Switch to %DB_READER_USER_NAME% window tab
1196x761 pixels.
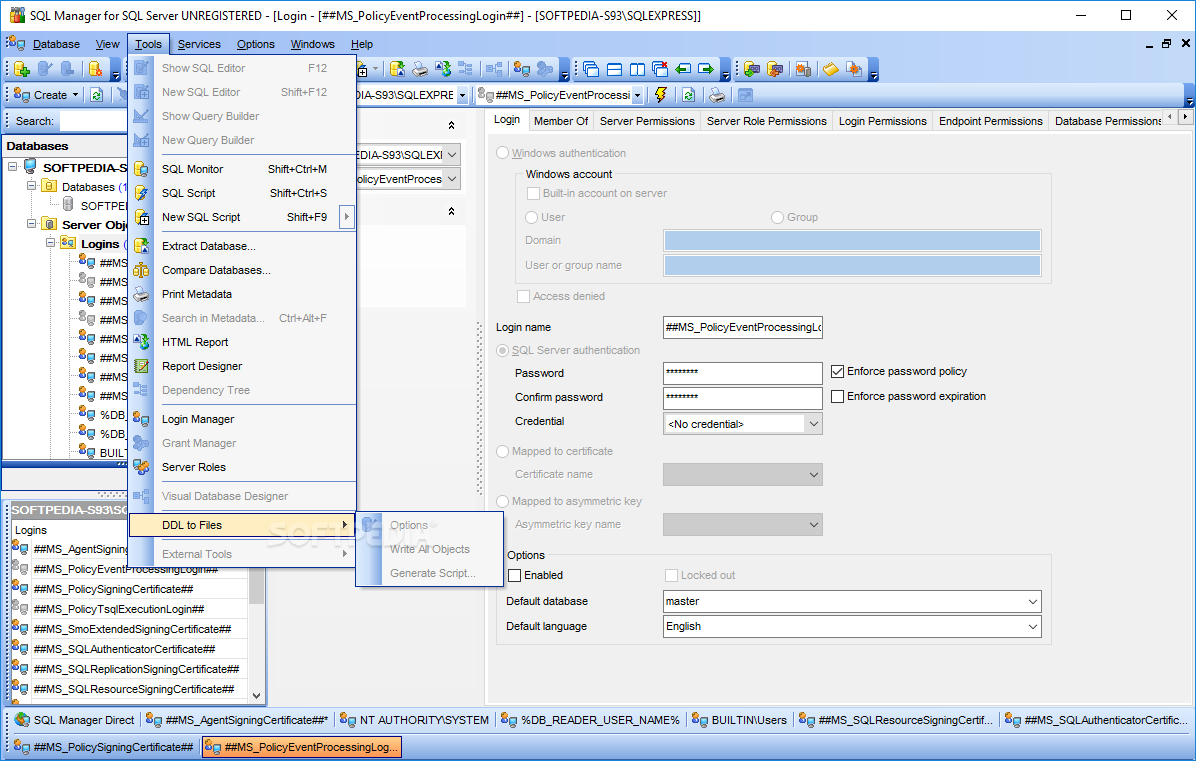pyautogui.click(x=590, y=720)
